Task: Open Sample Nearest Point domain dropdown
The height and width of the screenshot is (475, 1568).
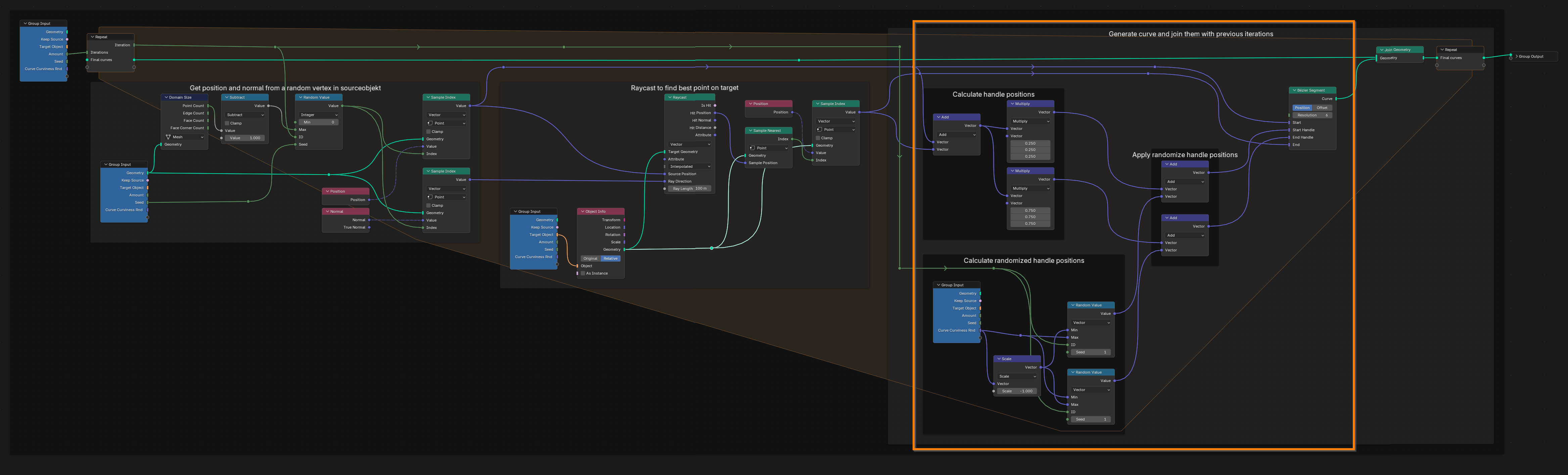Action: tap(768, 148)
